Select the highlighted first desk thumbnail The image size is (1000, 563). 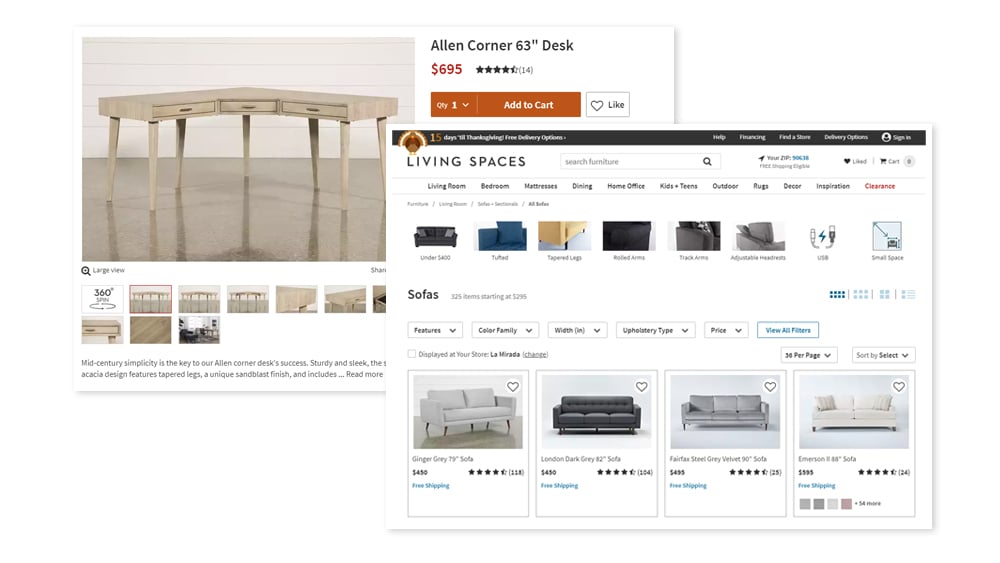(x=151, y=299)
